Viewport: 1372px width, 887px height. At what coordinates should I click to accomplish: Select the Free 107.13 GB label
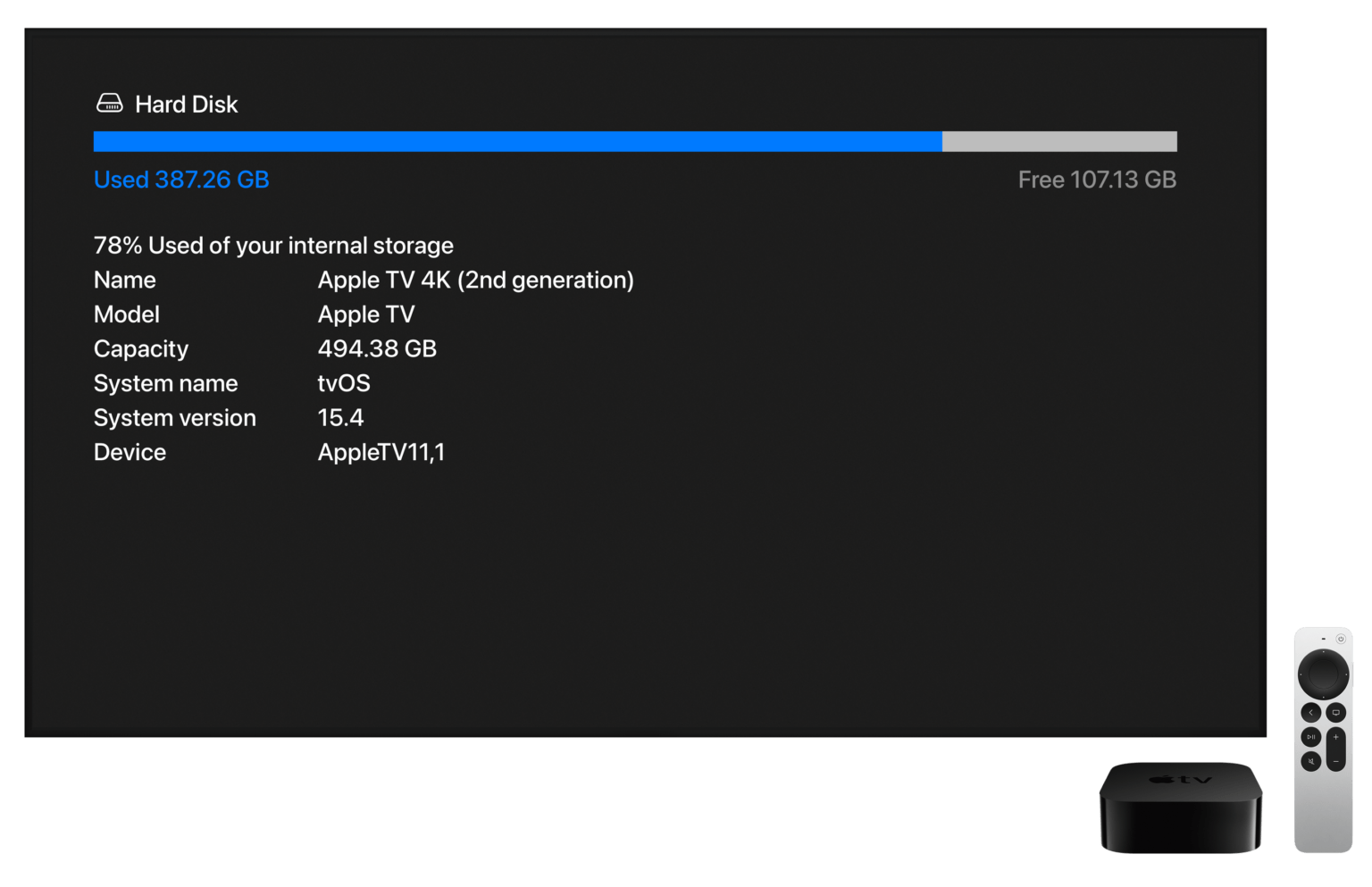click(x=1097, y=179)
